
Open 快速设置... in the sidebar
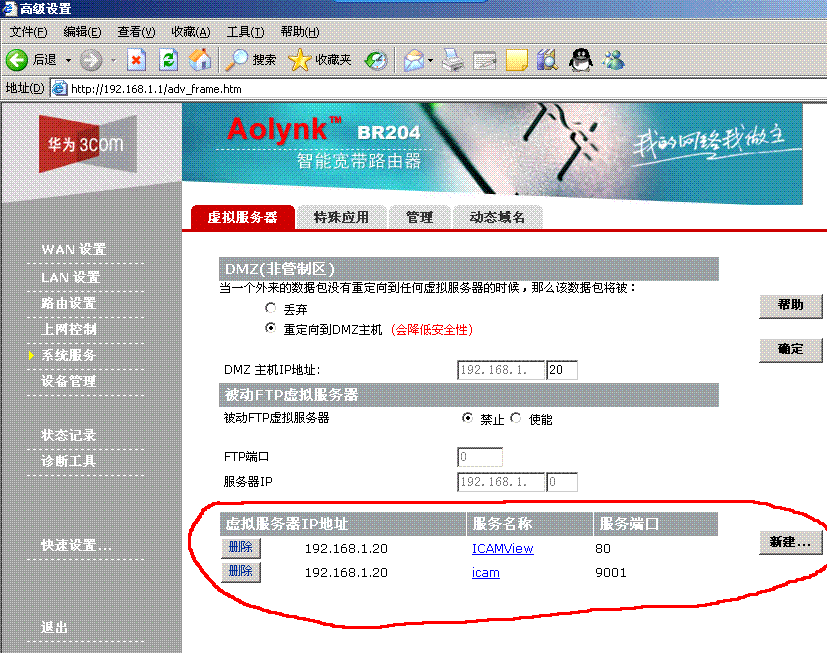point(76,545)
